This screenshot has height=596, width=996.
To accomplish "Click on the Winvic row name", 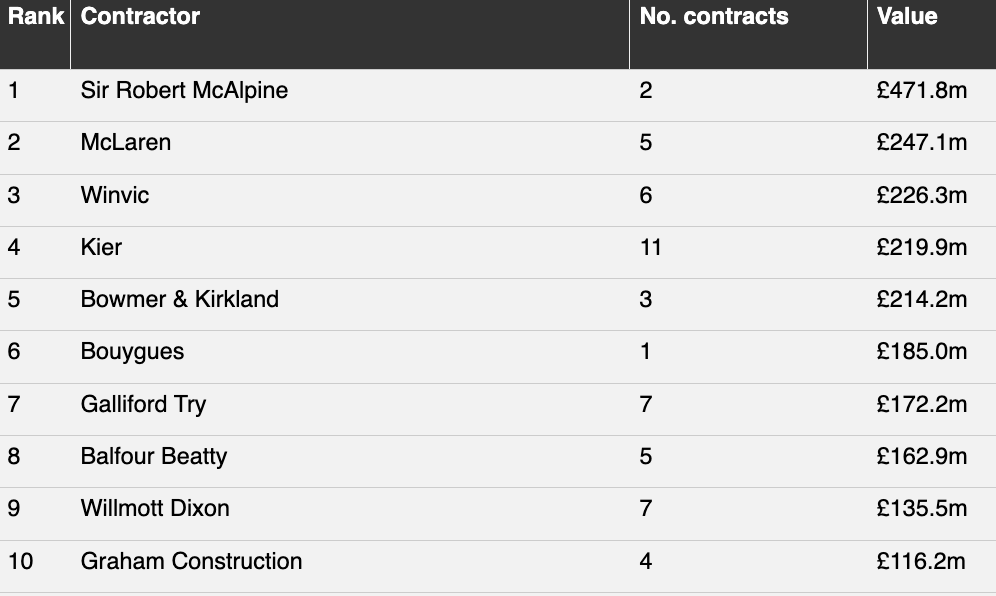I will tap(115, 195).
